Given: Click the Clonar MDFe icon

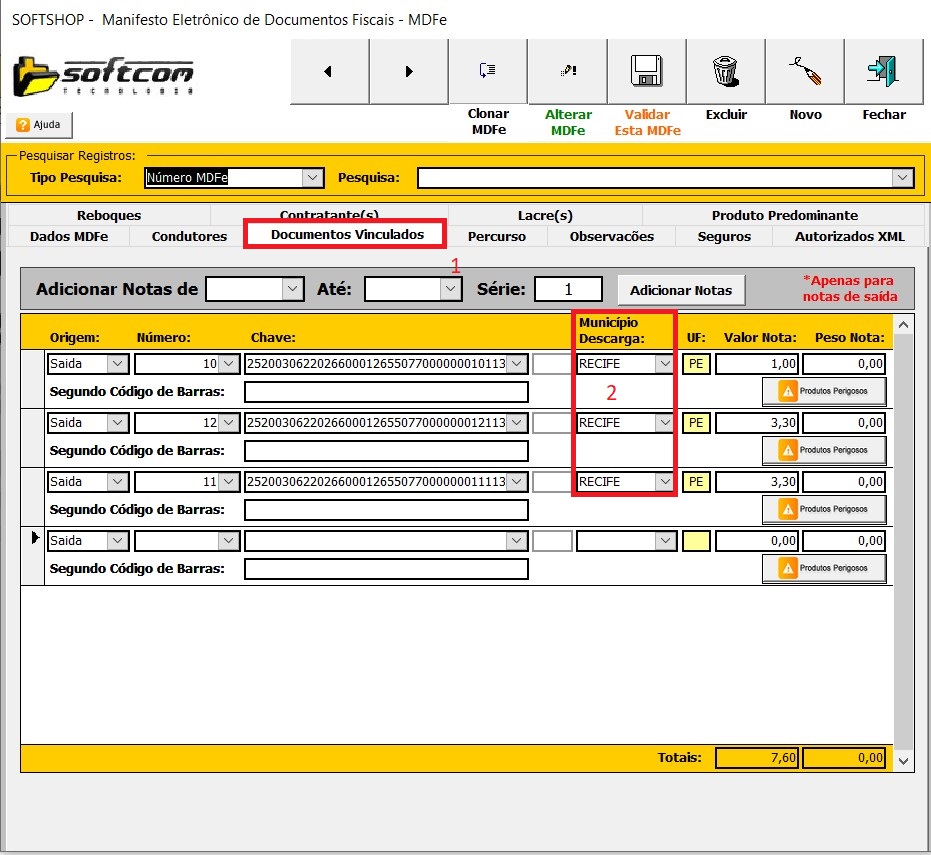Looking at the screenshot, I should tap(487, 71).
